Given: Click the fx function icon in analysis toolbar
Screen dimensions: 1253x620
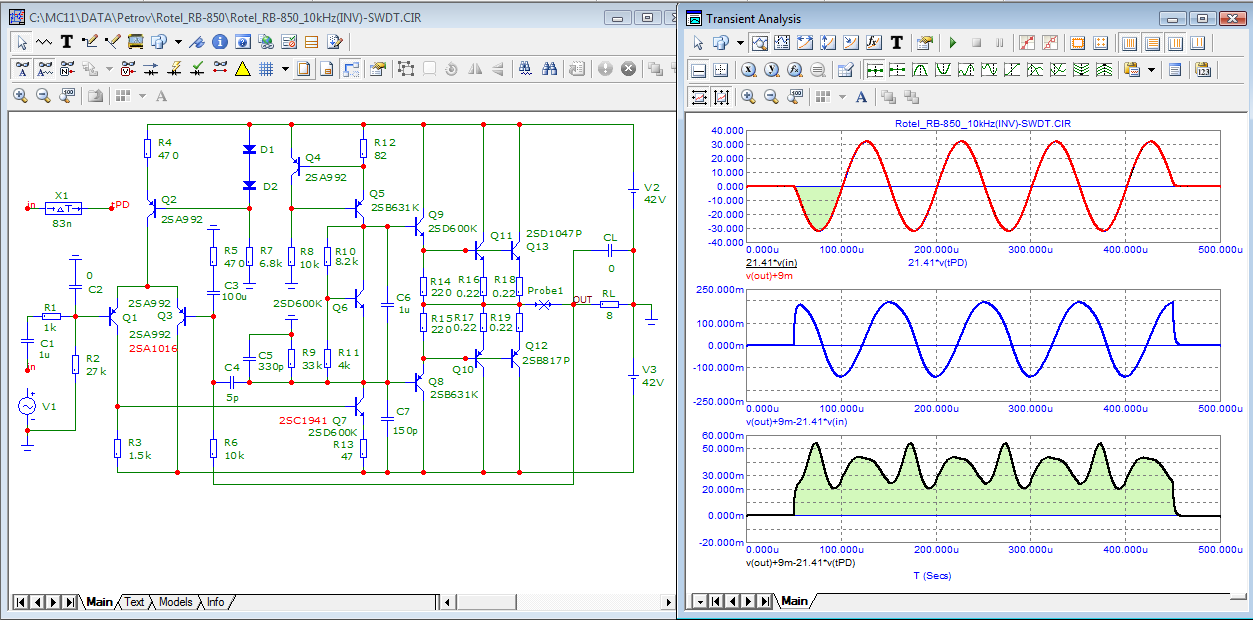Looking at the screenshot, I should coord(873,43).
